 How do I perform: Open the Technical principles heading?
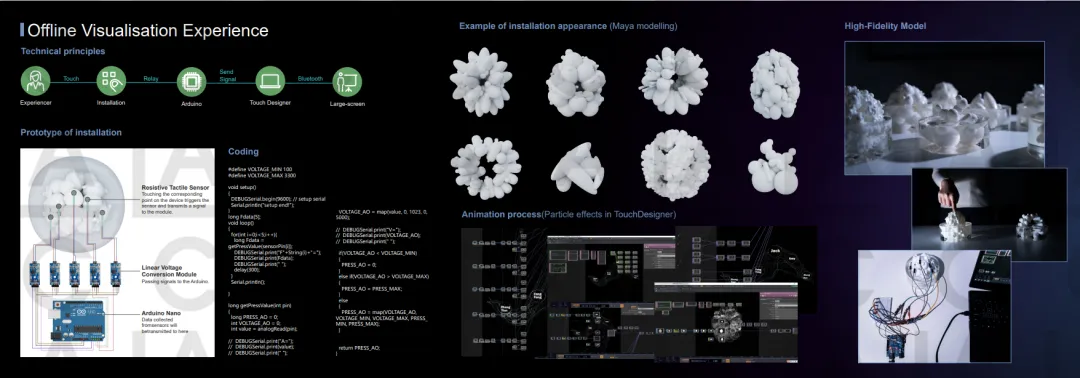coord(63,51)
